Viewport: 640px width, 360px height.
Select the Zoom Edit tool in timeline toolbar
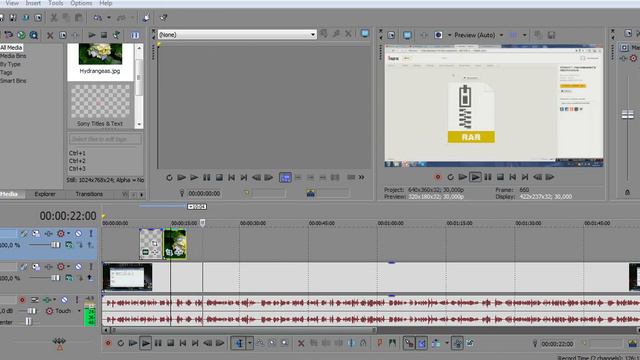[x=284, y=343]
